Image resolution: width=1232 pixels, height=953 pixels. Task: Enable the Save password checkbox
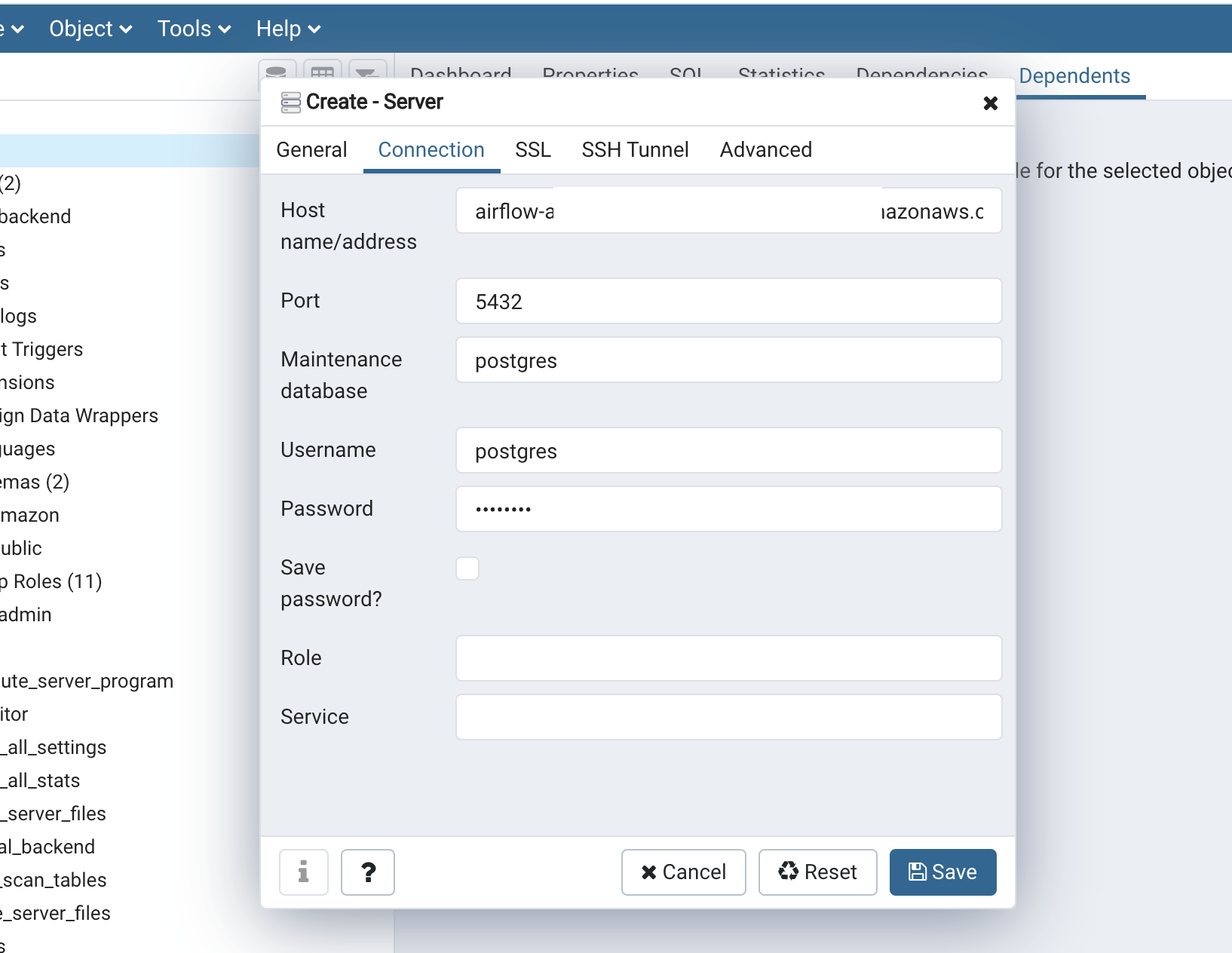pos(467,568)
